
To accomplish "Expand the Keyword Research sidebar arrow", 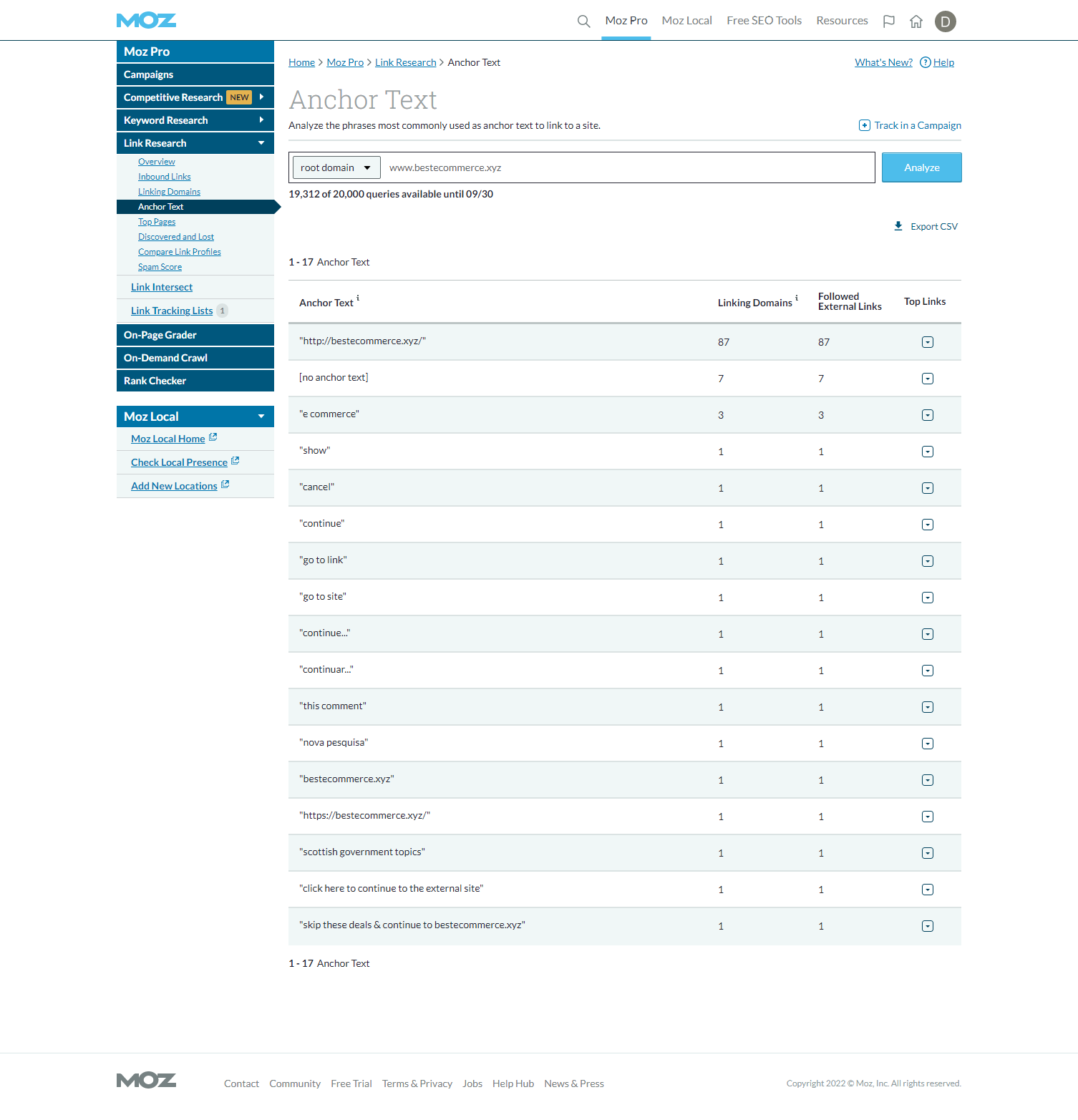I will [261, 120].
